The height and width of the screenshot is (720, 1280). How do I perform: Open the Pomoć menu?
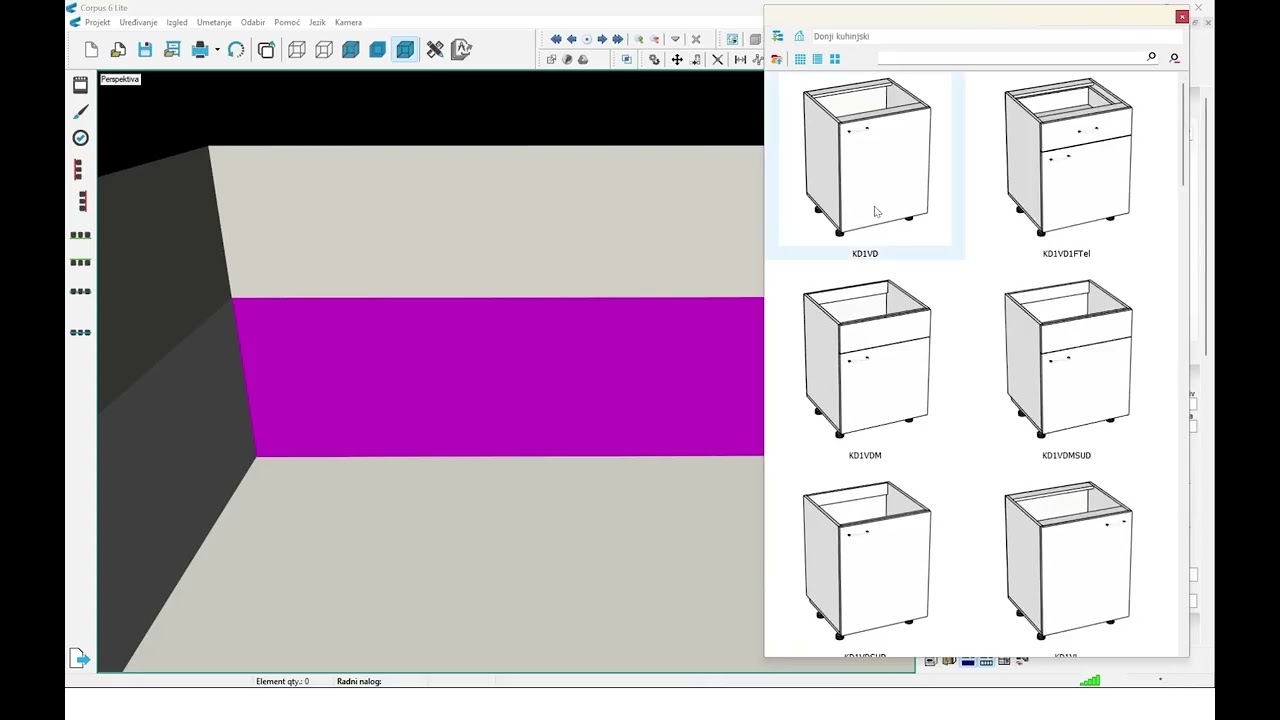coord(287,22)
